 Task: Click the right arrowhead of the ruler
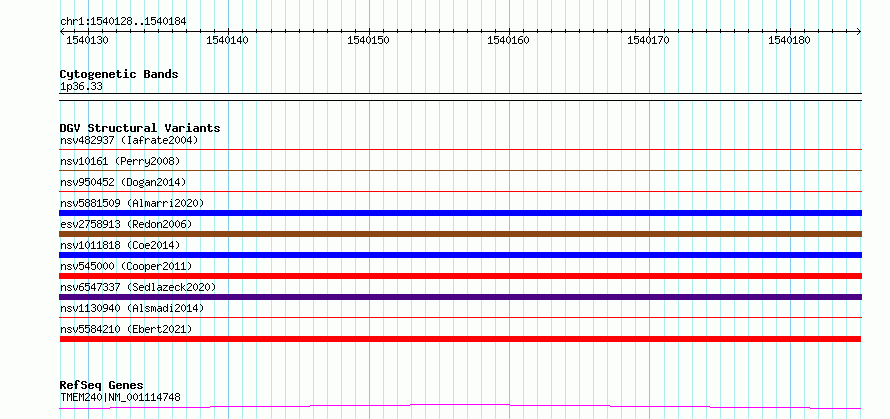point(858,32)
